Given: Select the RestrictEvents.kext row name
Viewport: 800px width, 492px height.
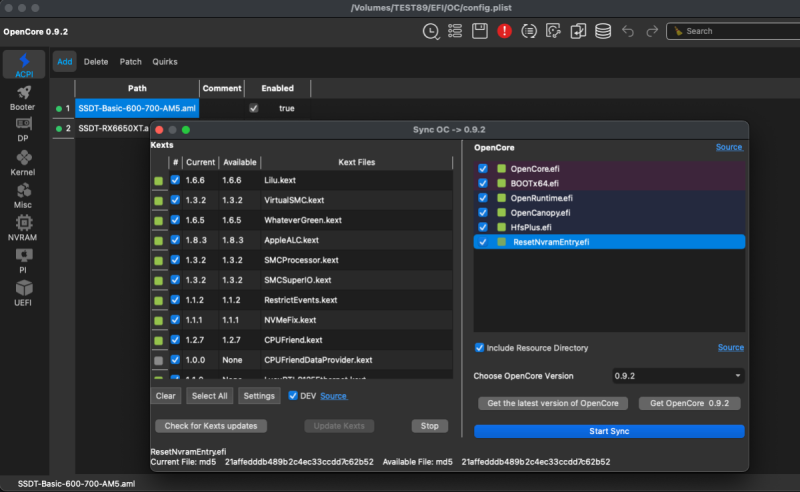Looking at the screenshot, I should coord(301,300).
